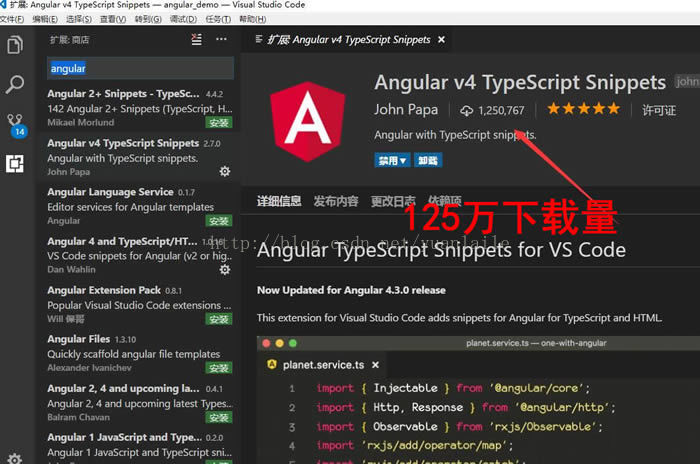Install Angular 2+ Snippets by Mikael Morlund
Image resolution: width=700 pixels, height=464 pixels.
[x=219, y=123]
